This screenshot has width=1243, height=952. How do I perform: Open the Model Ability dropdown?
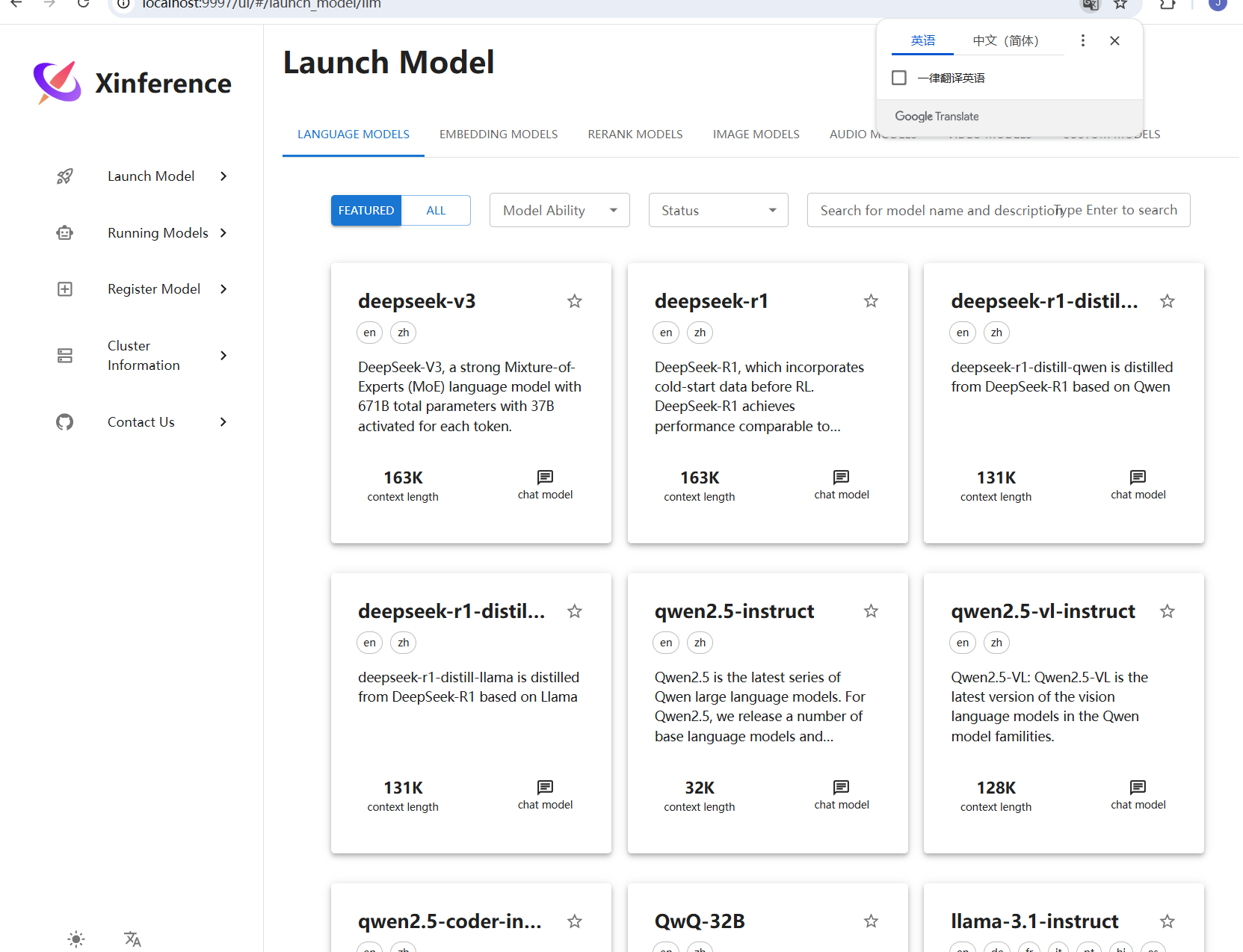point(559,210)
